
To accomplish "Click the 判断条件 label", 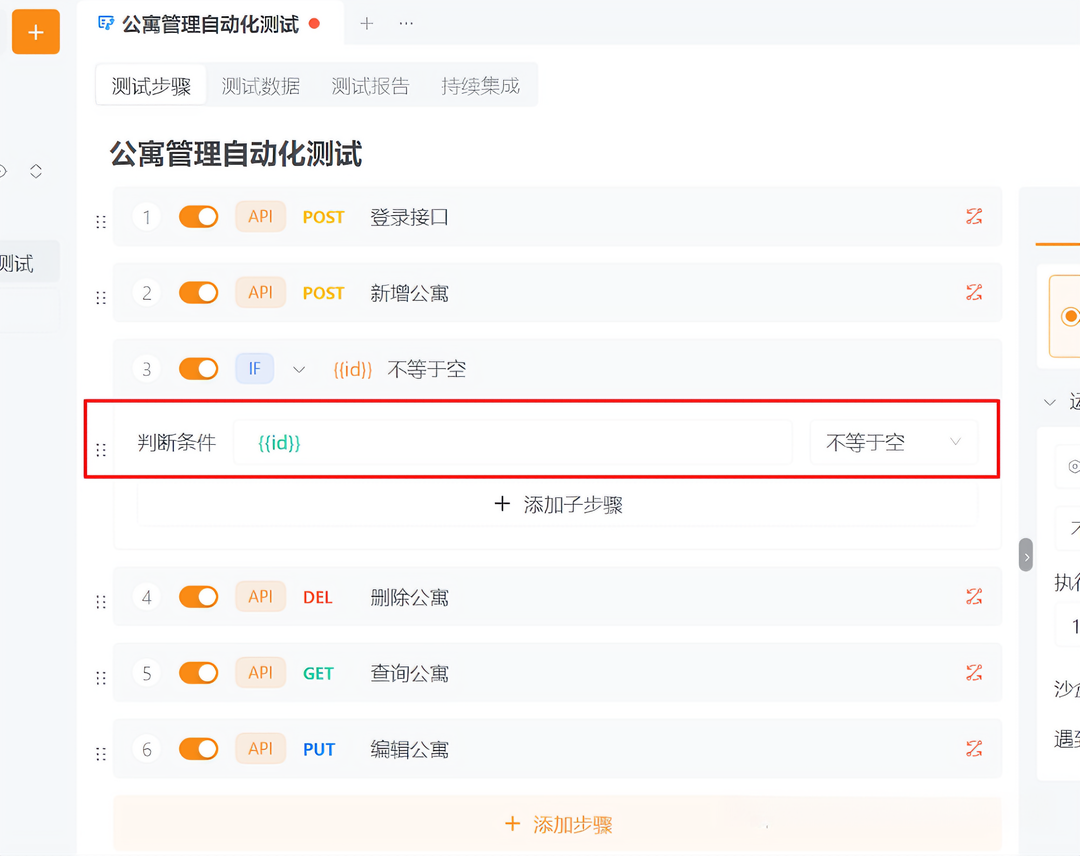I will pos(176,442).
